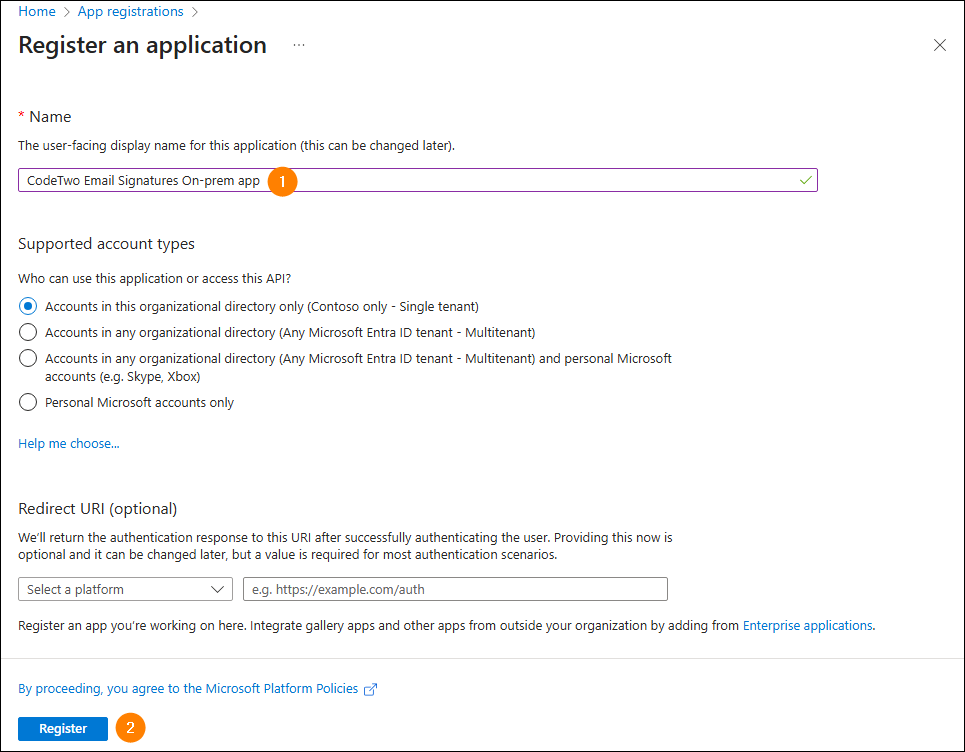965x752 pixels.
Task: Select the single tenant Contoso only option
Action: pyautogui.click(x=28, y=306)
